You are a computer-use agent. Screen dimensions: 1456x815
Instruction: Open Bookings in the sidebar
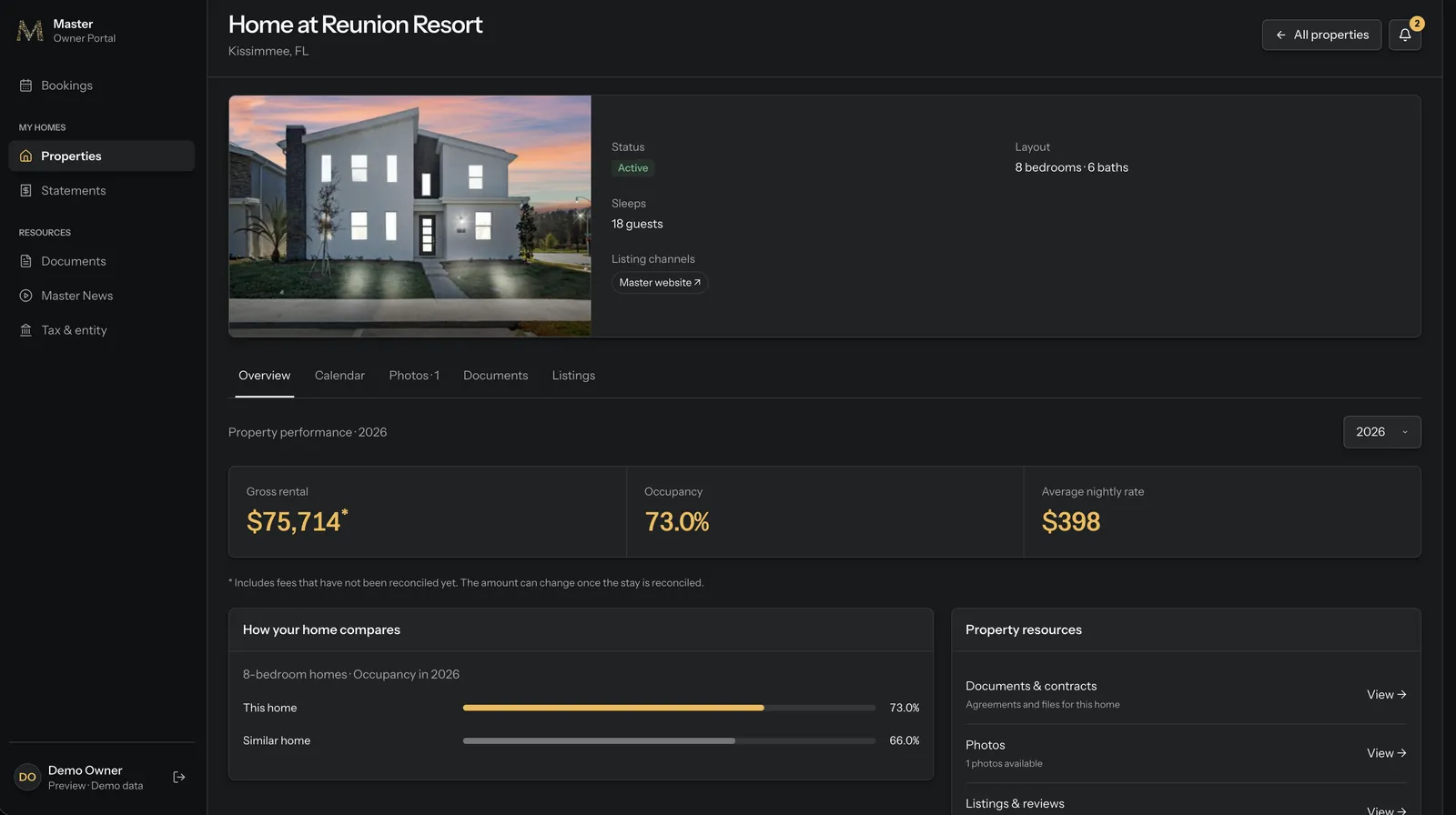[x=101, y=86]
